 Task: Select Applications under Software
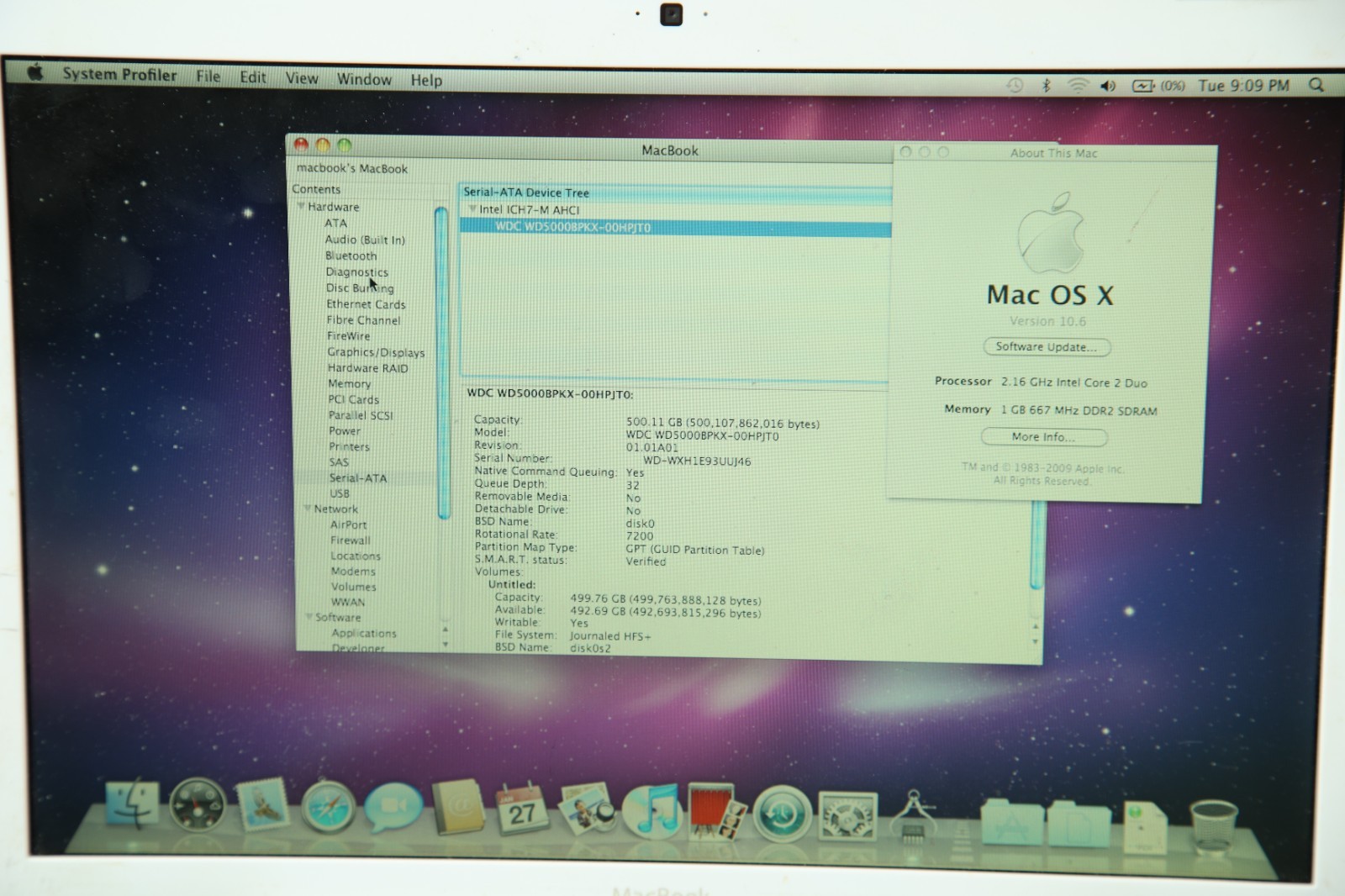tap(364, 634)
